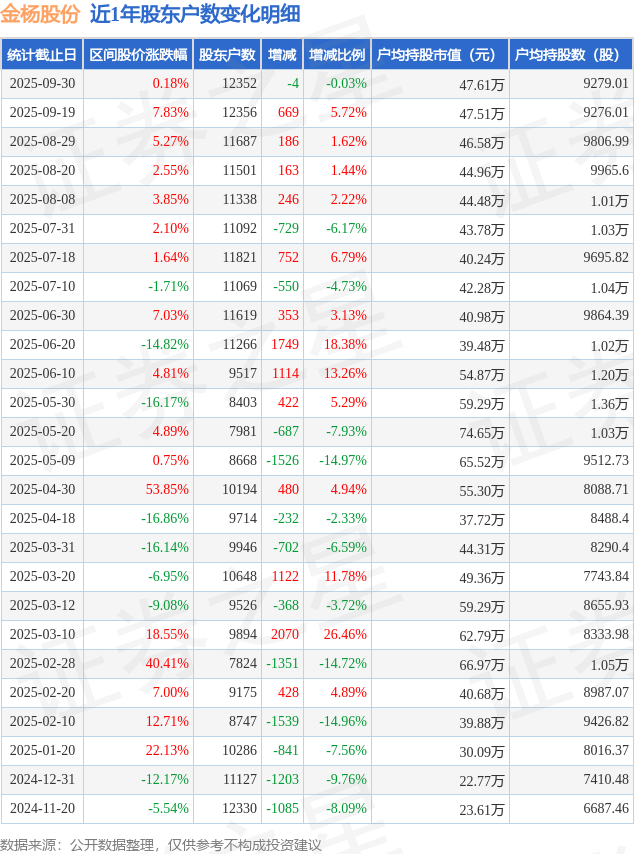Image resolution: width=634 pixels, height=854 pixels.
Task: Select the 股东户数 column header
Action: click(227, 55)
